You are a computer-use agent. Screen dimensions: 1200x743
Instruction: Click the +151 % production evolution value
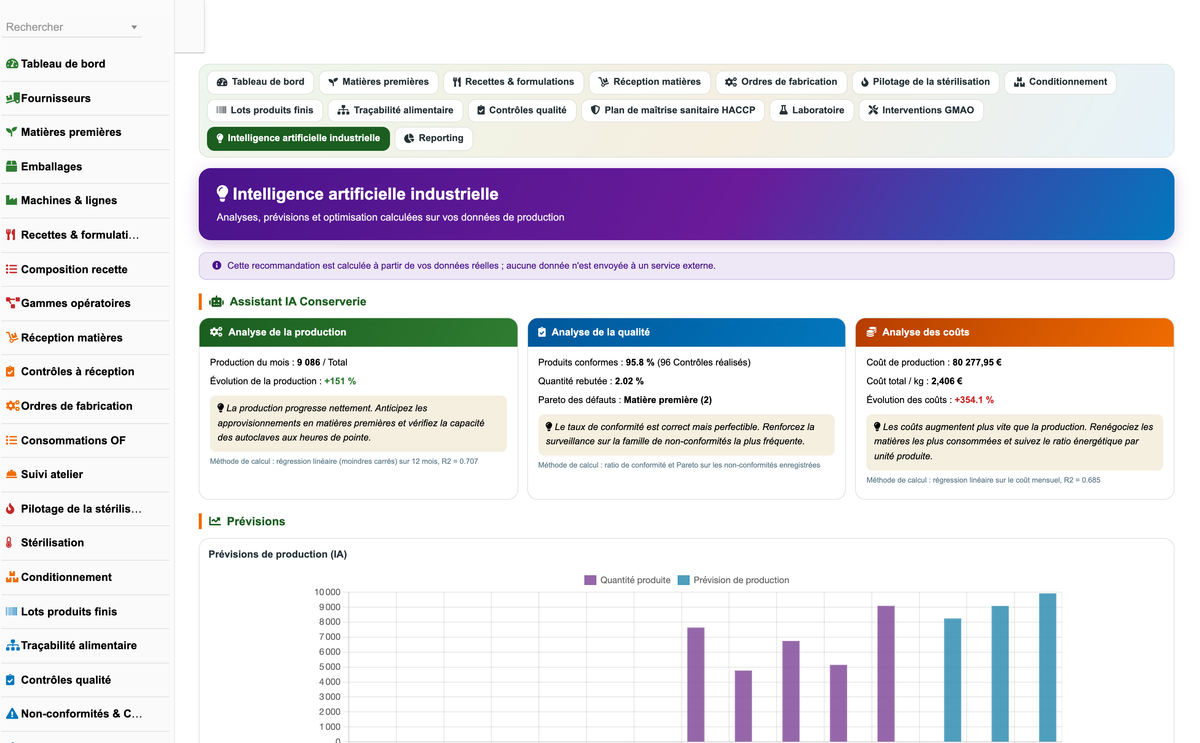(338, 381)
